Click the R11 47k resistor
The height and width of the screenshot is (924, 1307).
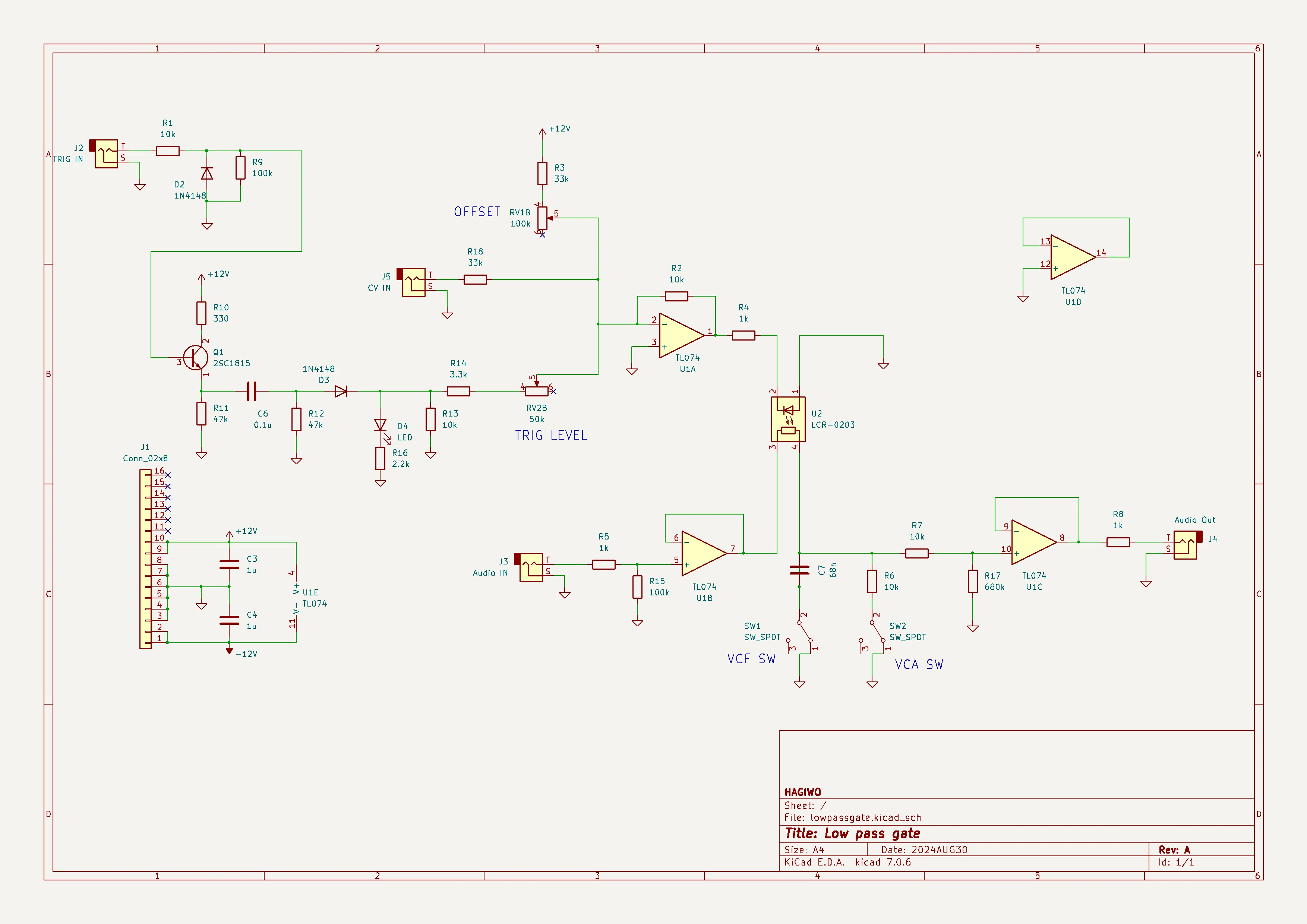[x=201, y=414]
